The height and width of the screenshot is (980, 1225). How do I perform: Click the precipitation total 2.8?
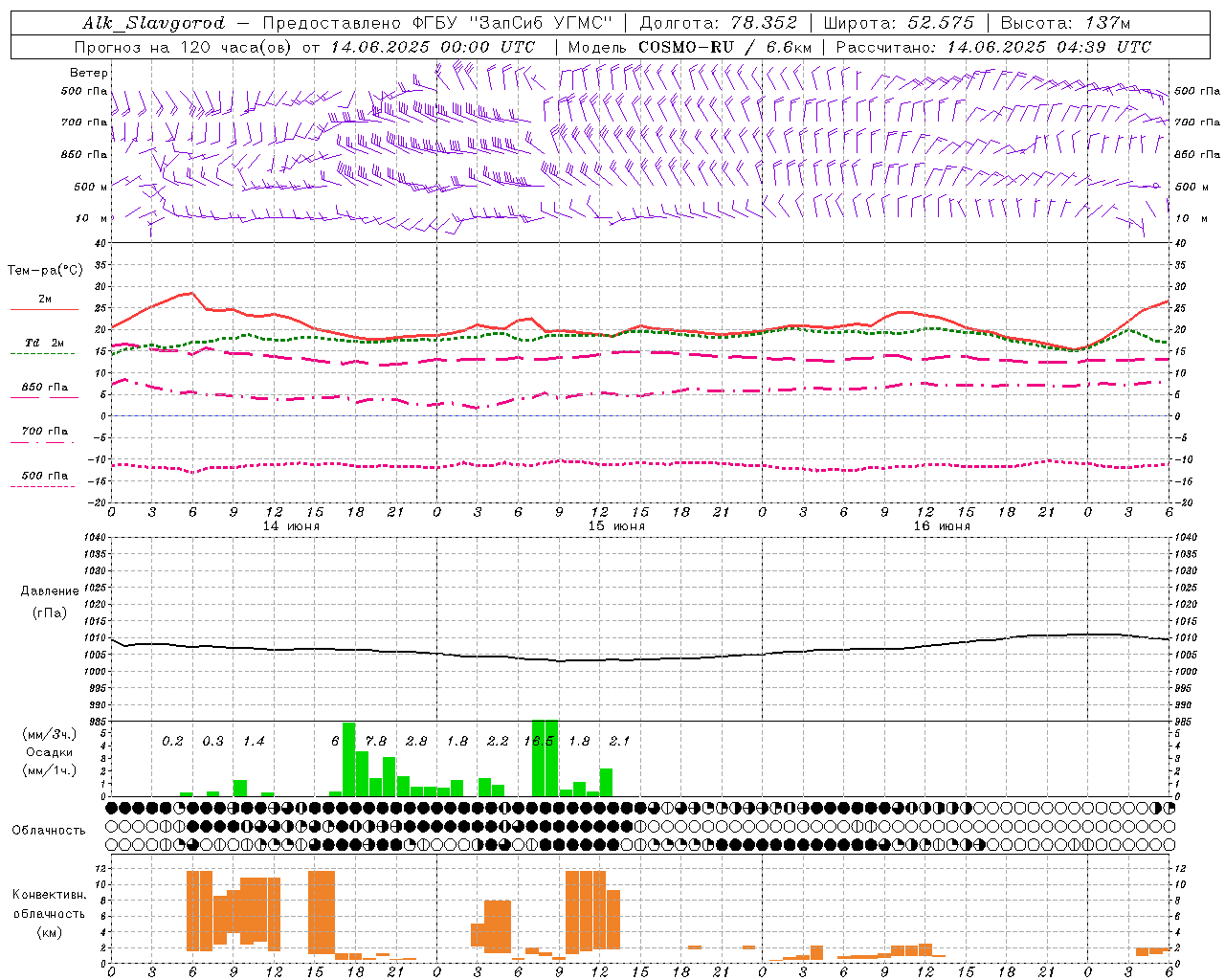pos(416,741)
